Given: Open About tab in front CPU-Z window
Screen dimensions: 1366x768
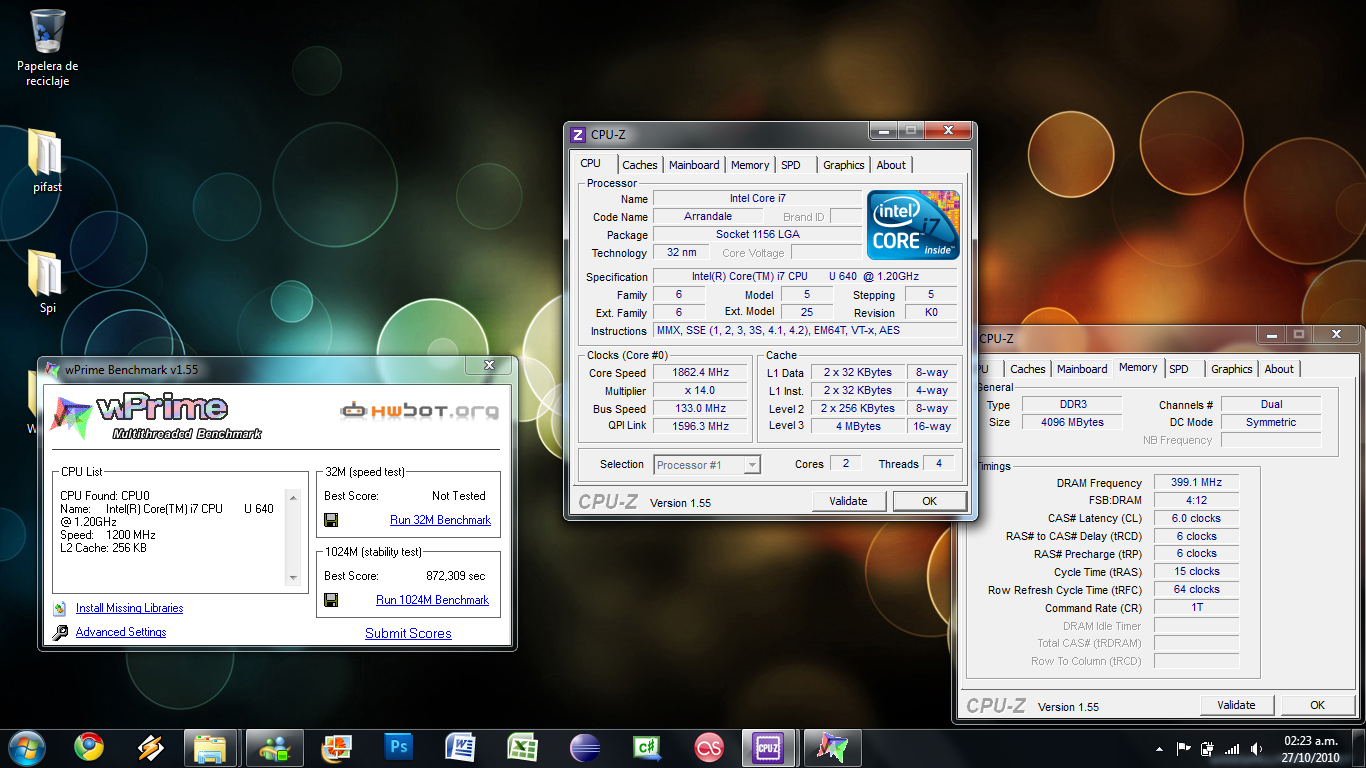Looking at the screenshot, I should 891,165.
